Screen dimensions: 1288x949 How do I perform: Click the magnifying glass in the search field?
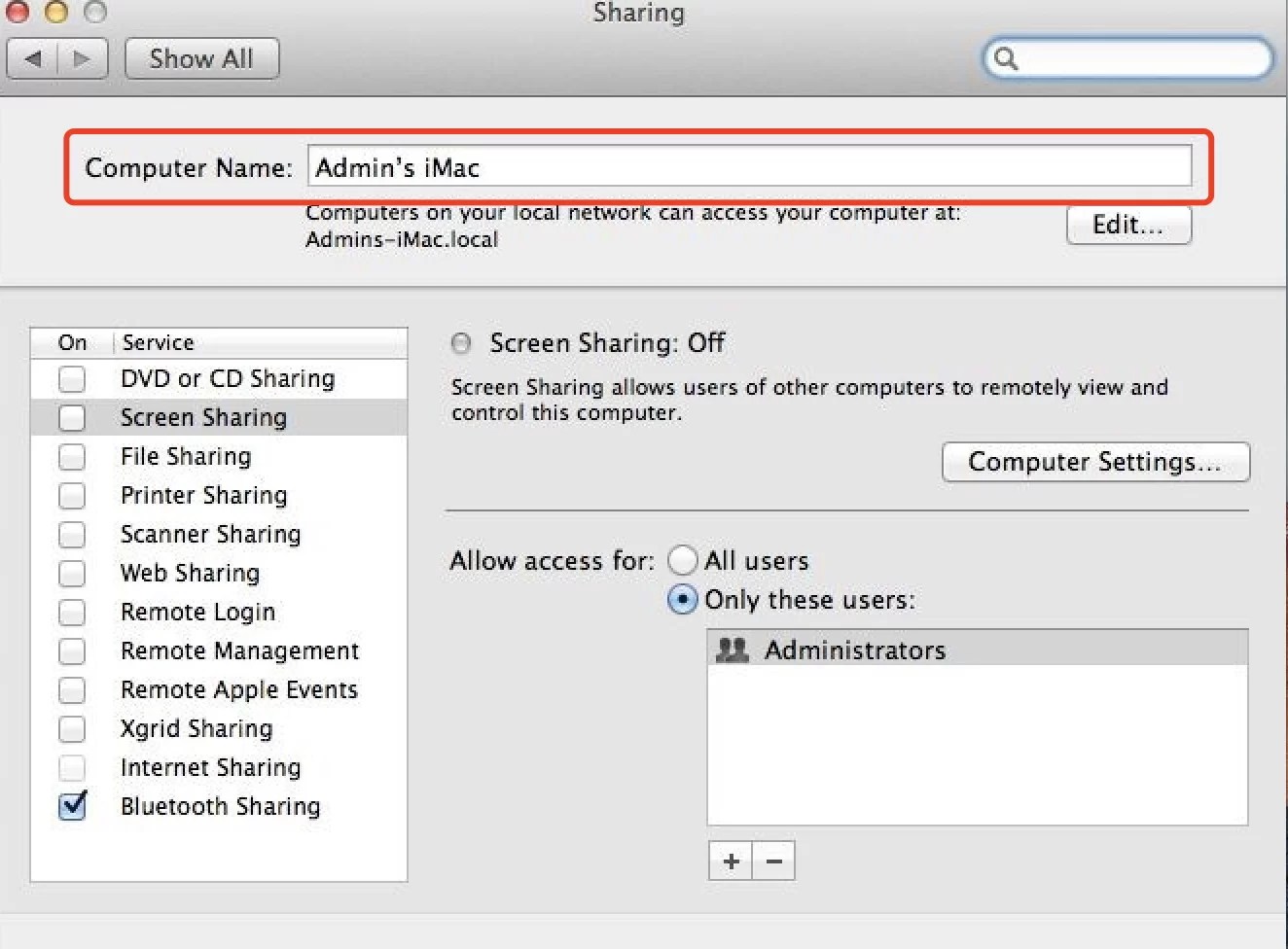(1006, 58)
